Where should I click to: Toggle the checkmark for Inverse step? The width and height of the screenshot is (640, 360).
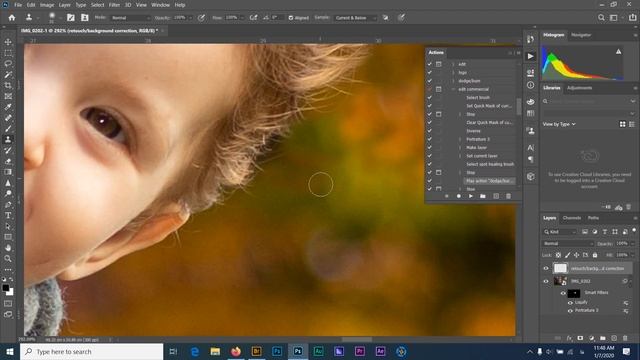point(429,131)
